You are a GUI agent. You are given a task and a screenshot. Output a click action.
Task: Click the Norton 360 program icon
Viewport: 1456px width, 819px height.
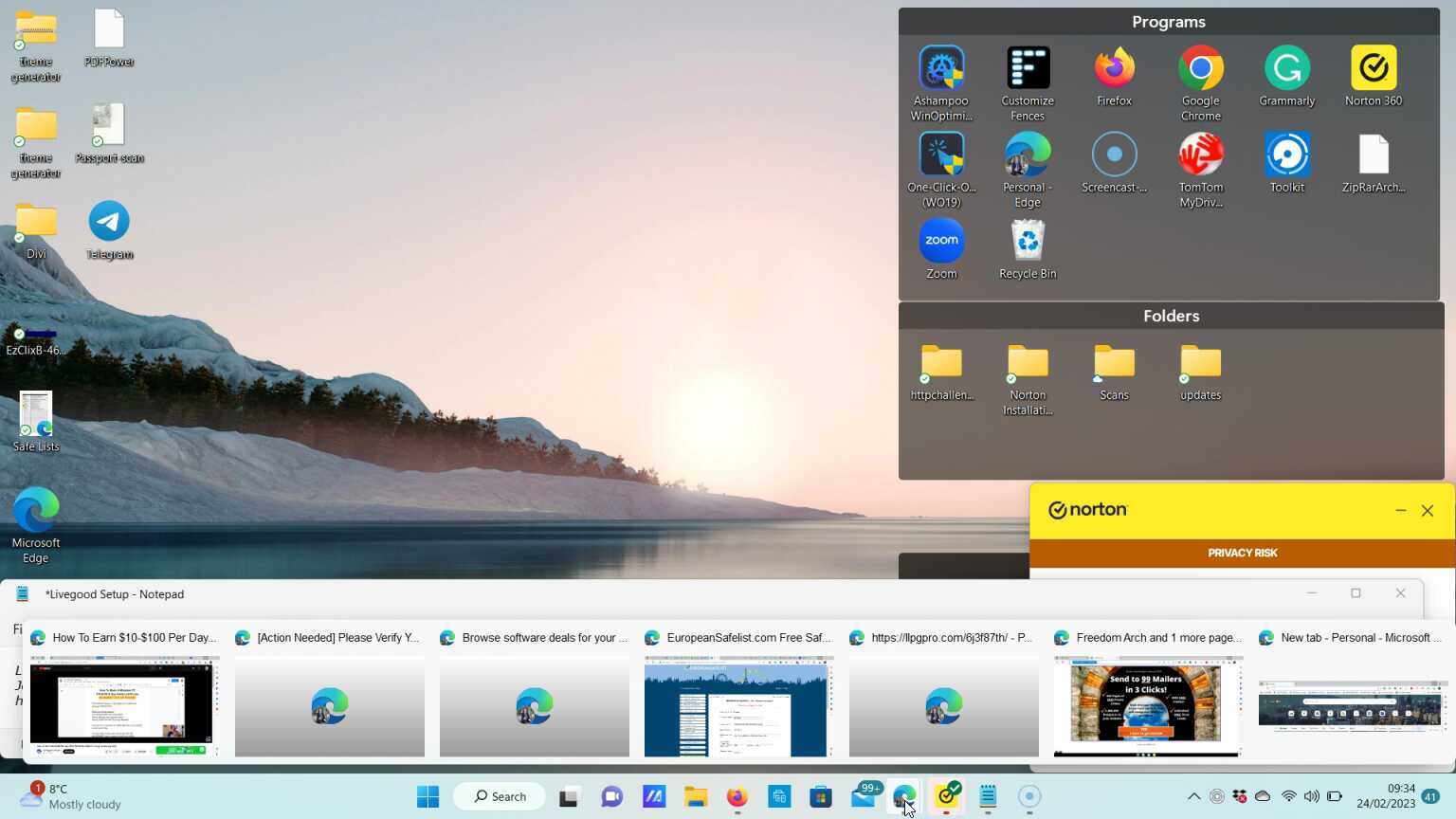(x=1373, y=70)
